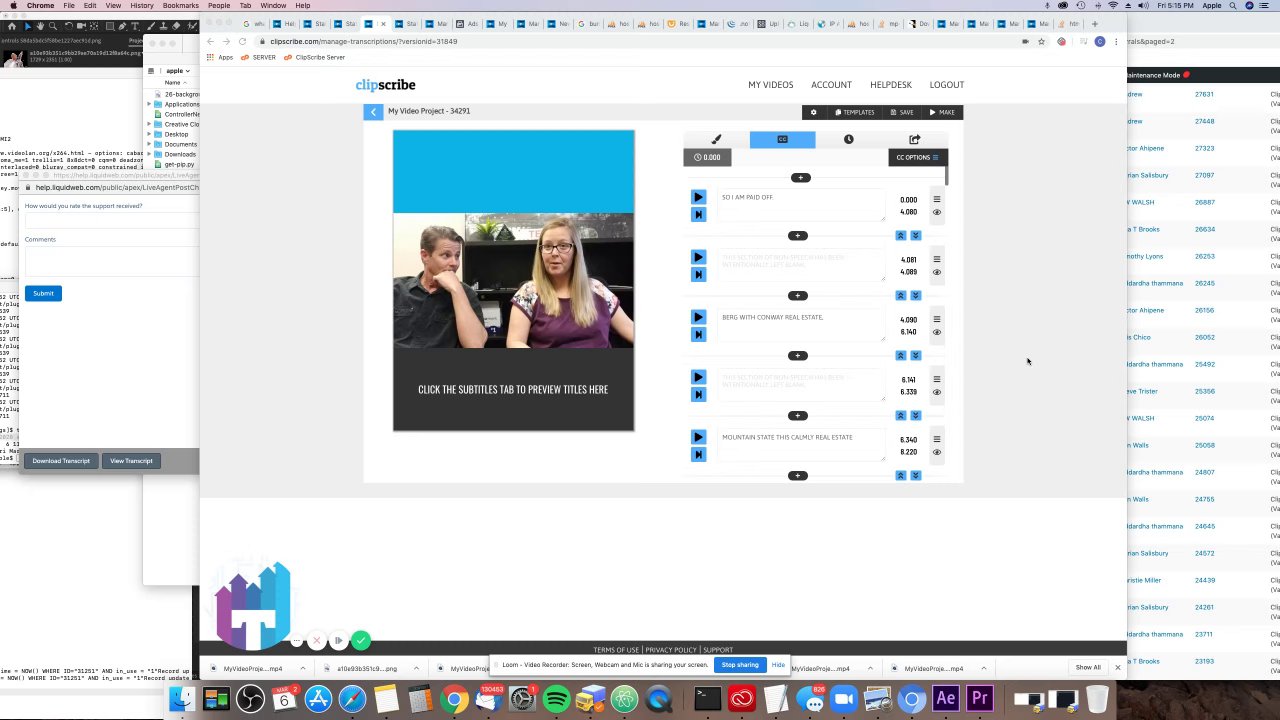Toggle visibility of 'MOUNTAIN STATE' caption
Screen dimensions: 1280x720
click(937, 452)
